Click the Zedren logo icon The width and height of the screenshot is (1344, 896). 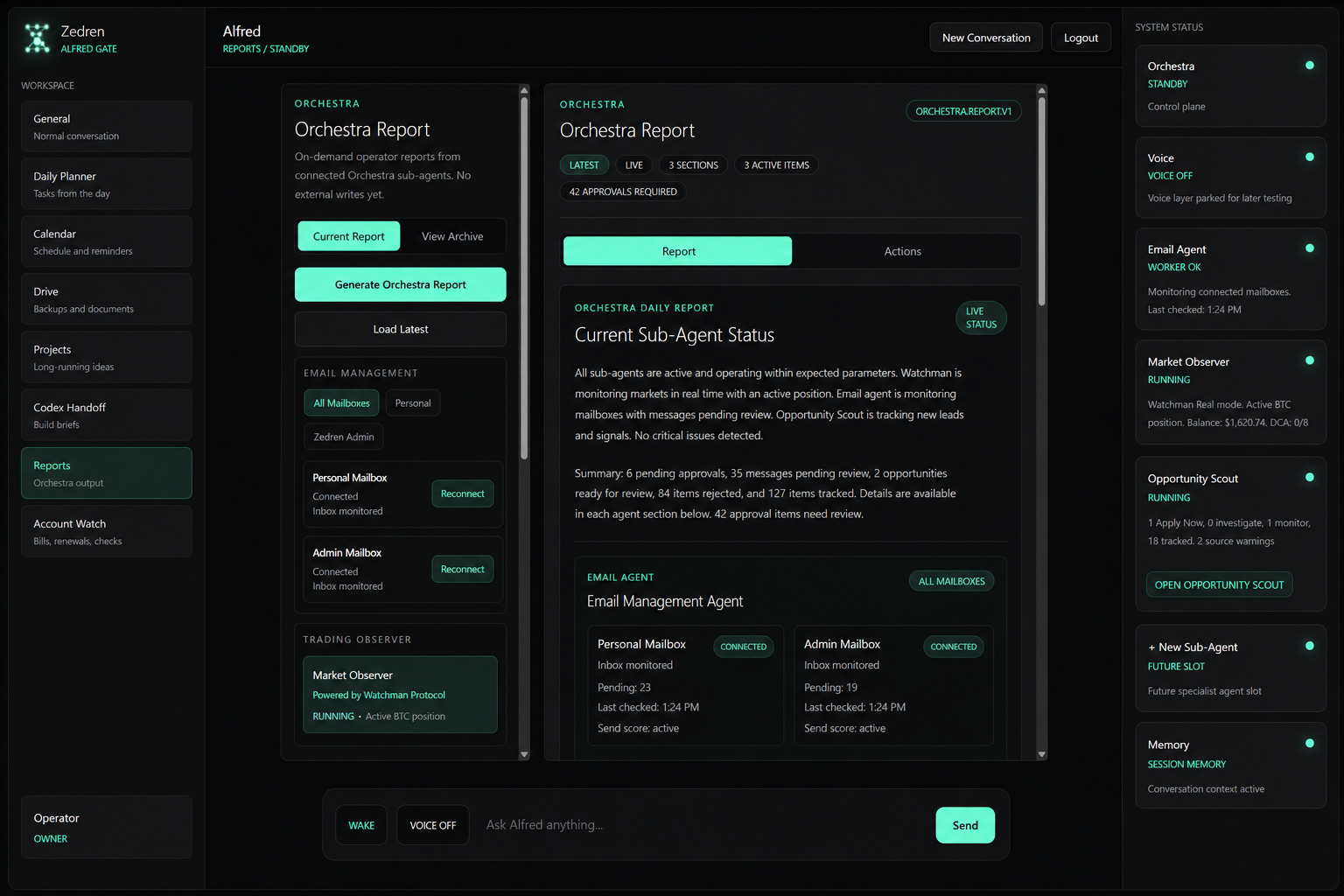click(x=37, y=38)
